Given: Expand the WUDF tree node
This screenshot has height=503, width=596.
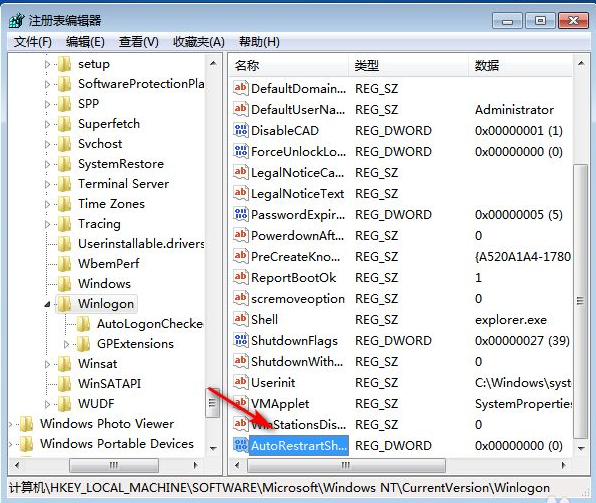Looking at the screenshot, I should [47, 404].
